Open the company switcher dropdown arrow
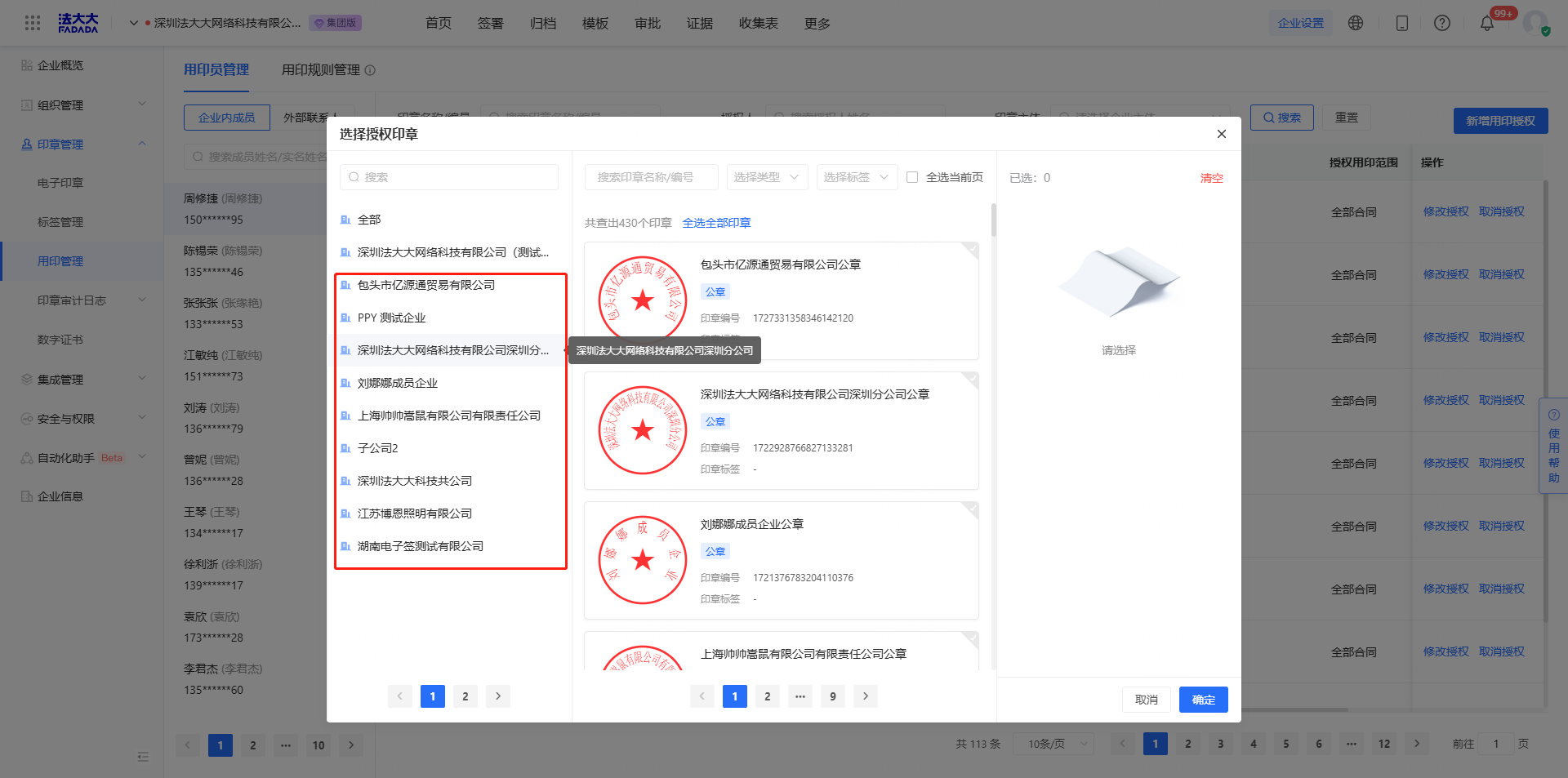Screen dimensions: 1568x778 coord(134,23)
